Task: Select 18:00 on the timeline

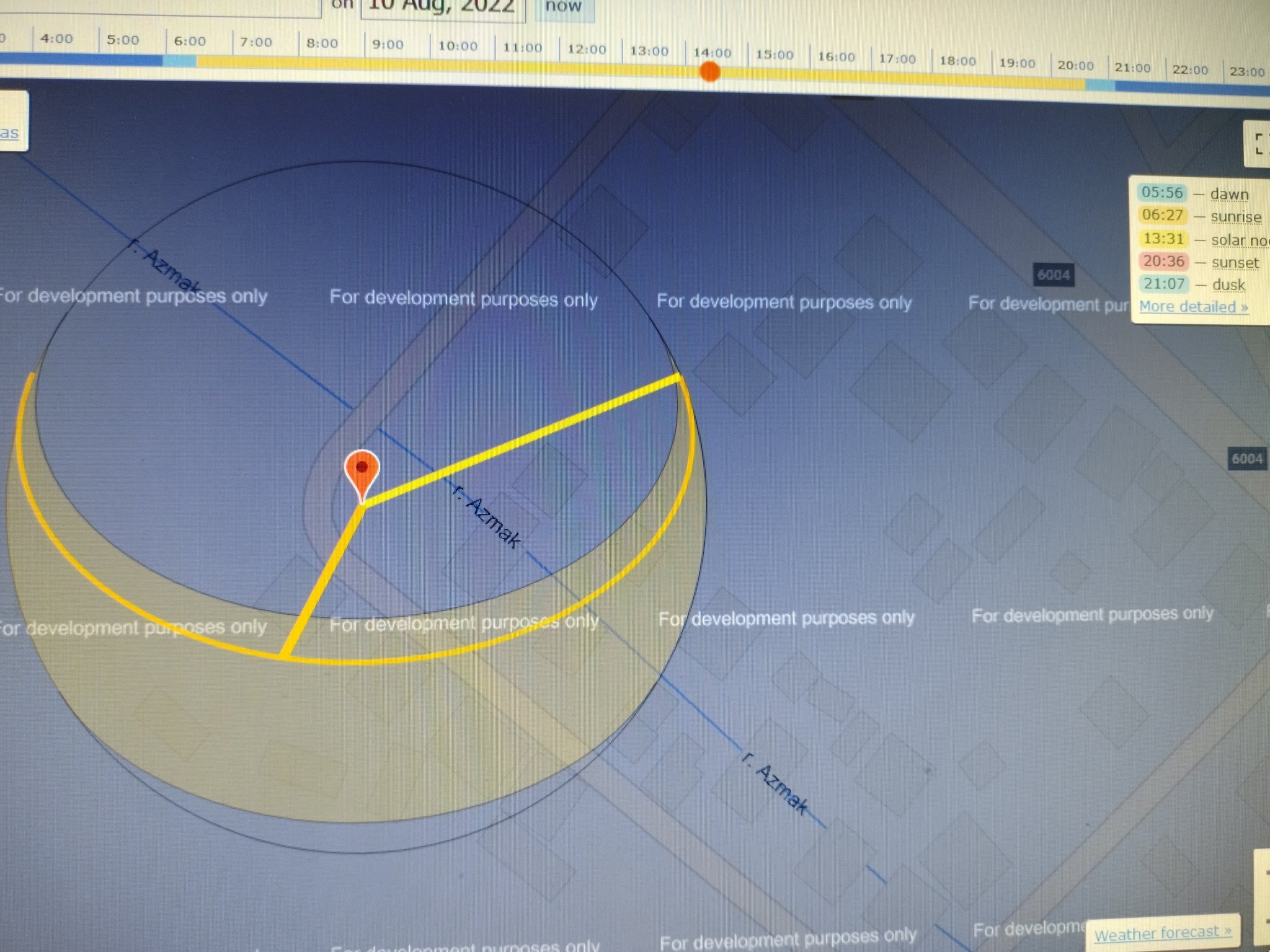Action: coord(957,61)
